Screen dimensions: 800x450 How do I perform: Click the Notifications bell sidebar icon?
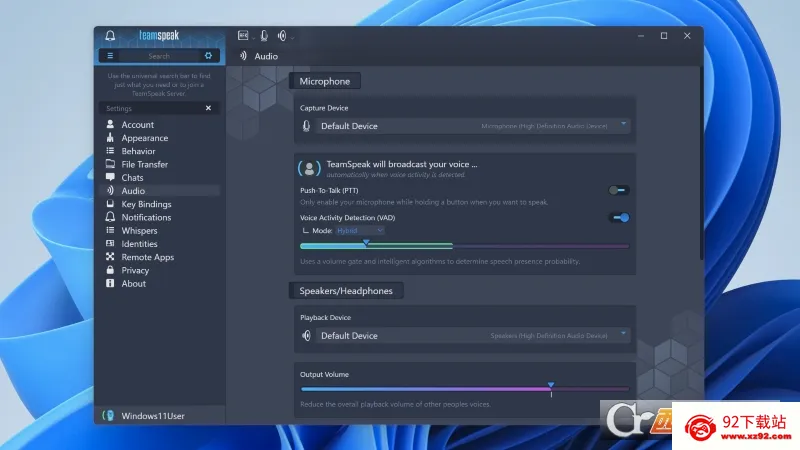(110, 217)
